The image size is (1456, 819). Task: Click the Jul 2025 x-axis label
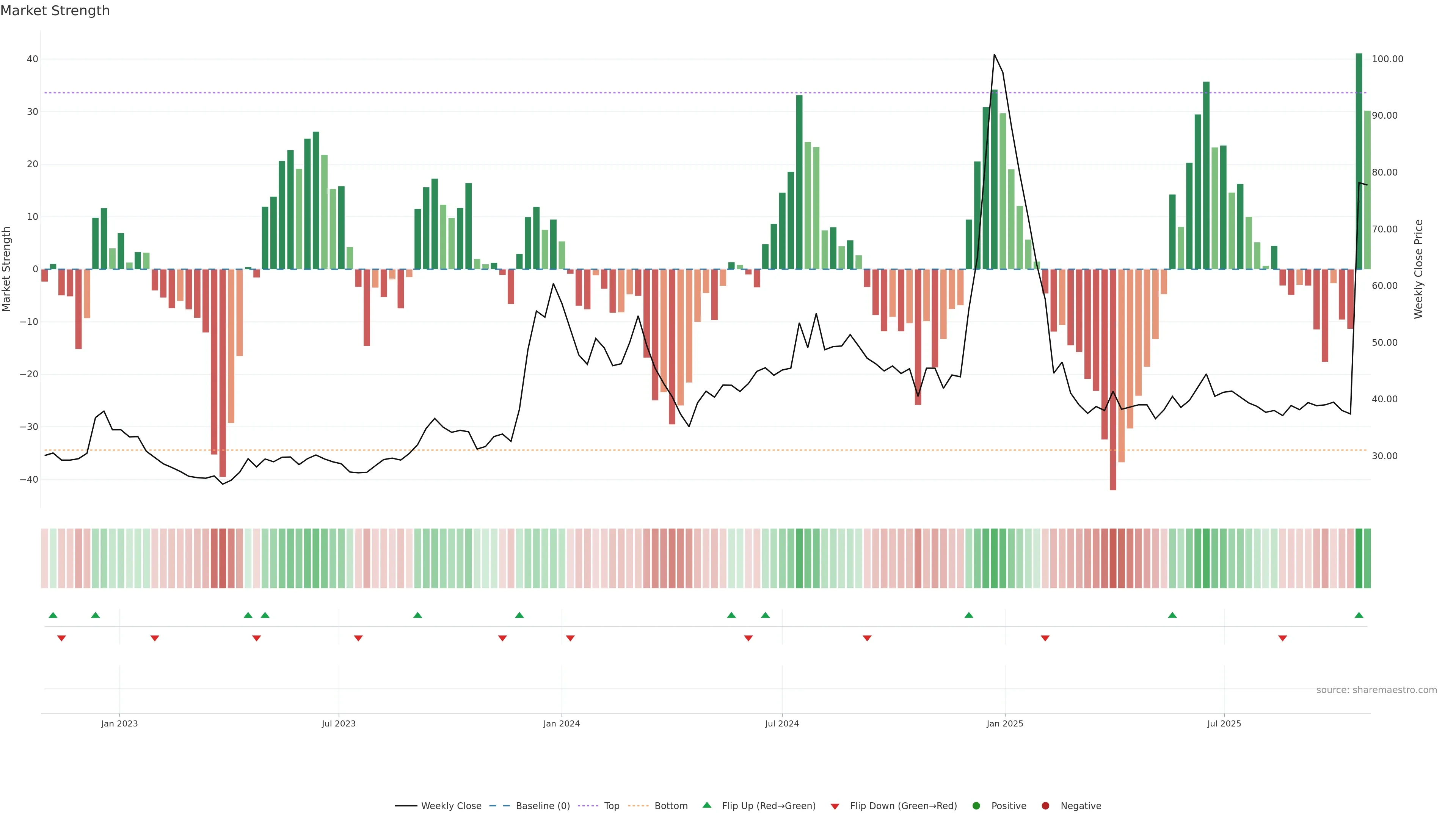1224,723
